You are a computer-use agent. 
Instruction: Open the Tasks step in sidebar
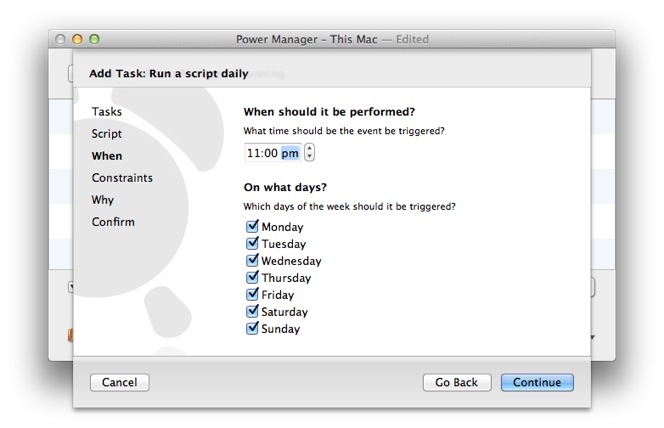(x=107, y=112)
